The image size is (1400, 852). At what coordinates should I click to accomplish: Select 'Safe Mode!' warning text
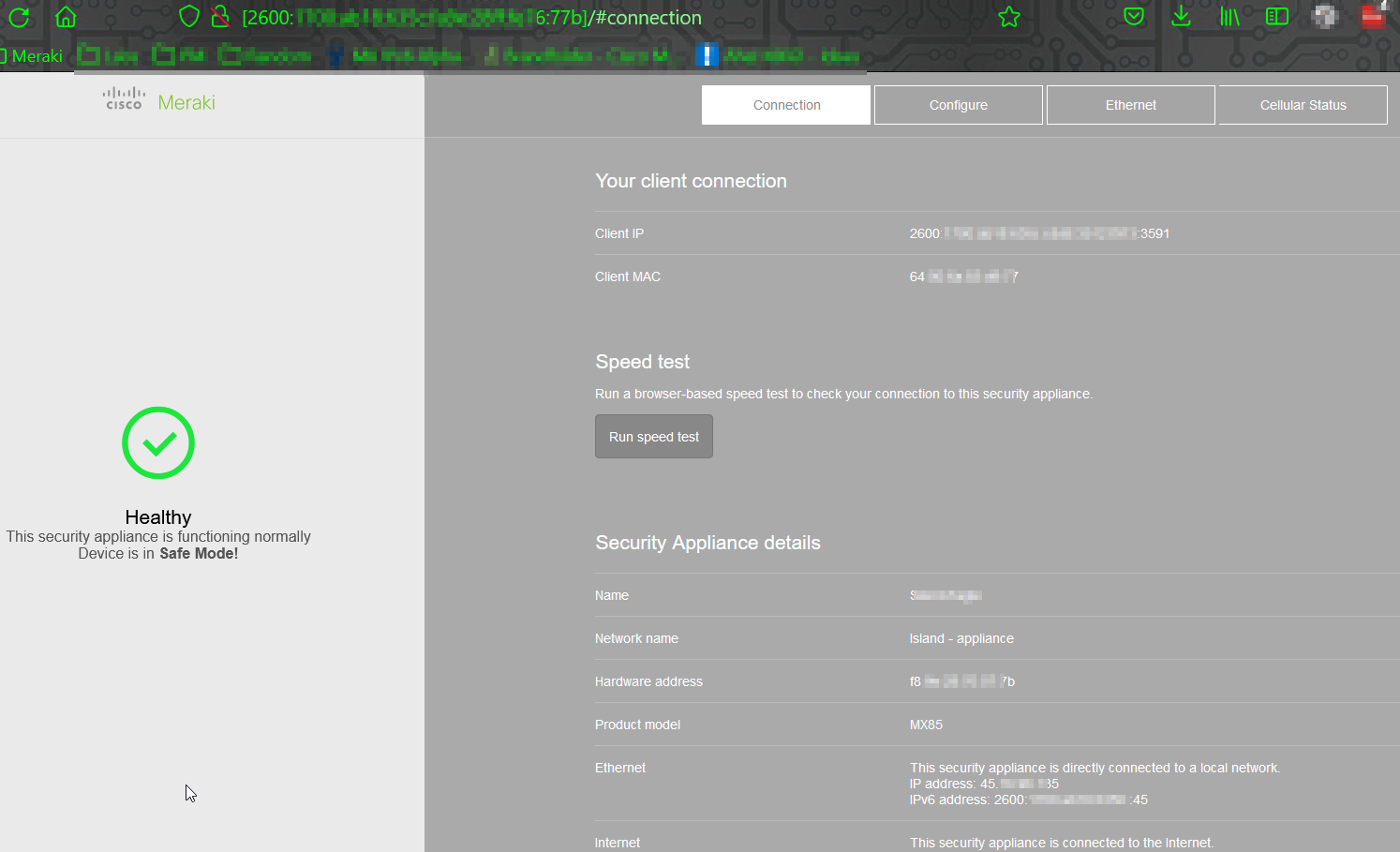(199, 554)
